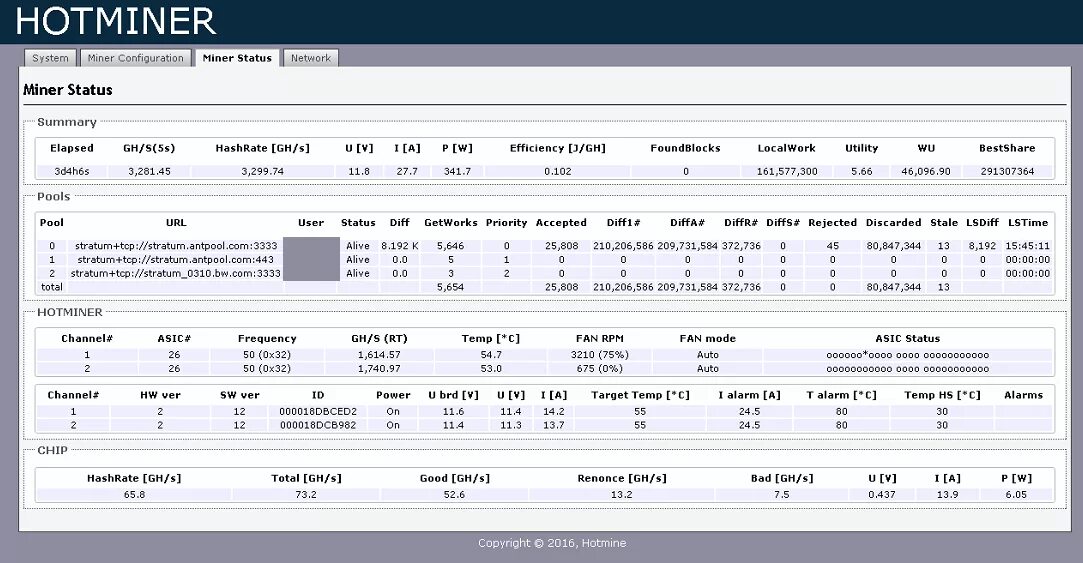Click pool URL stratum.antpool.com:3333
This screenshot has width=1083, height=563.
176,246
